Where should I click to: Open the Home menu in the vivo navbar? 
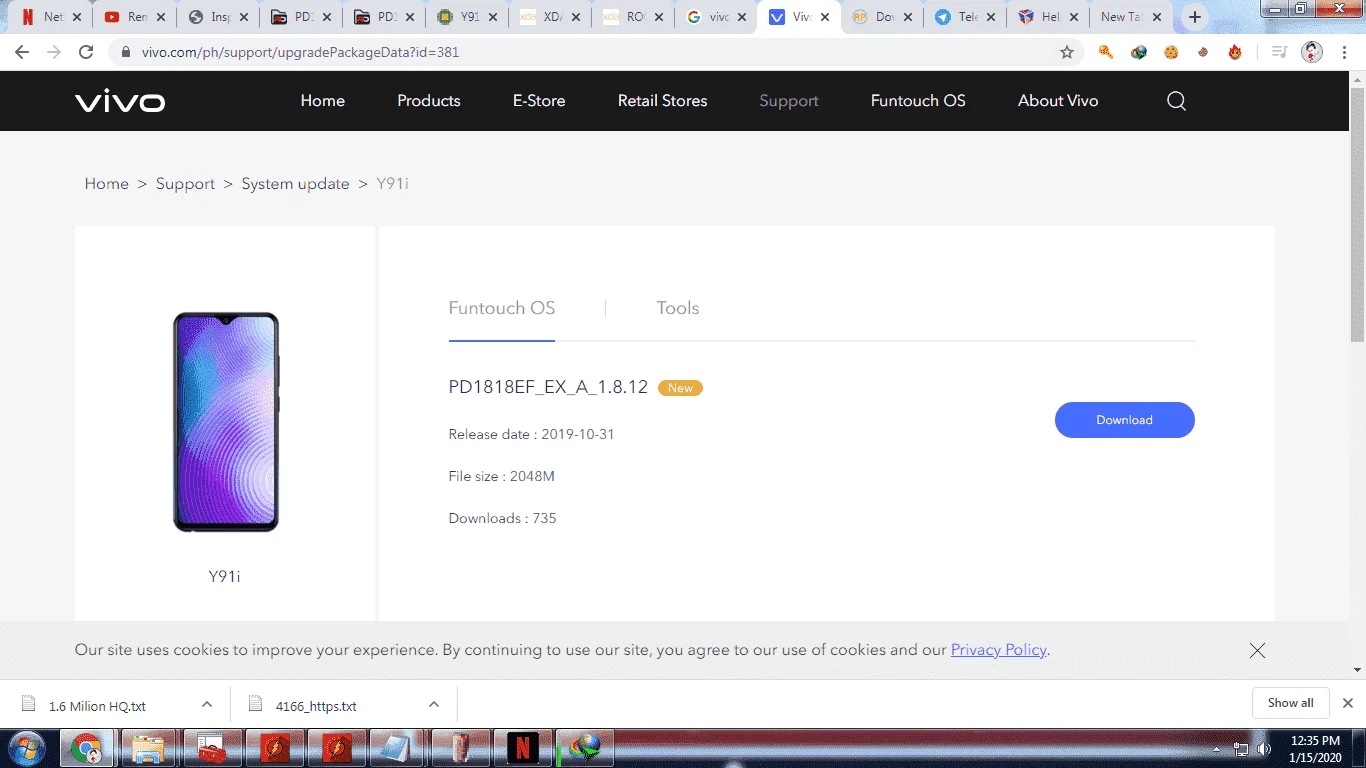pyautogui.click(x=323, y=101)
